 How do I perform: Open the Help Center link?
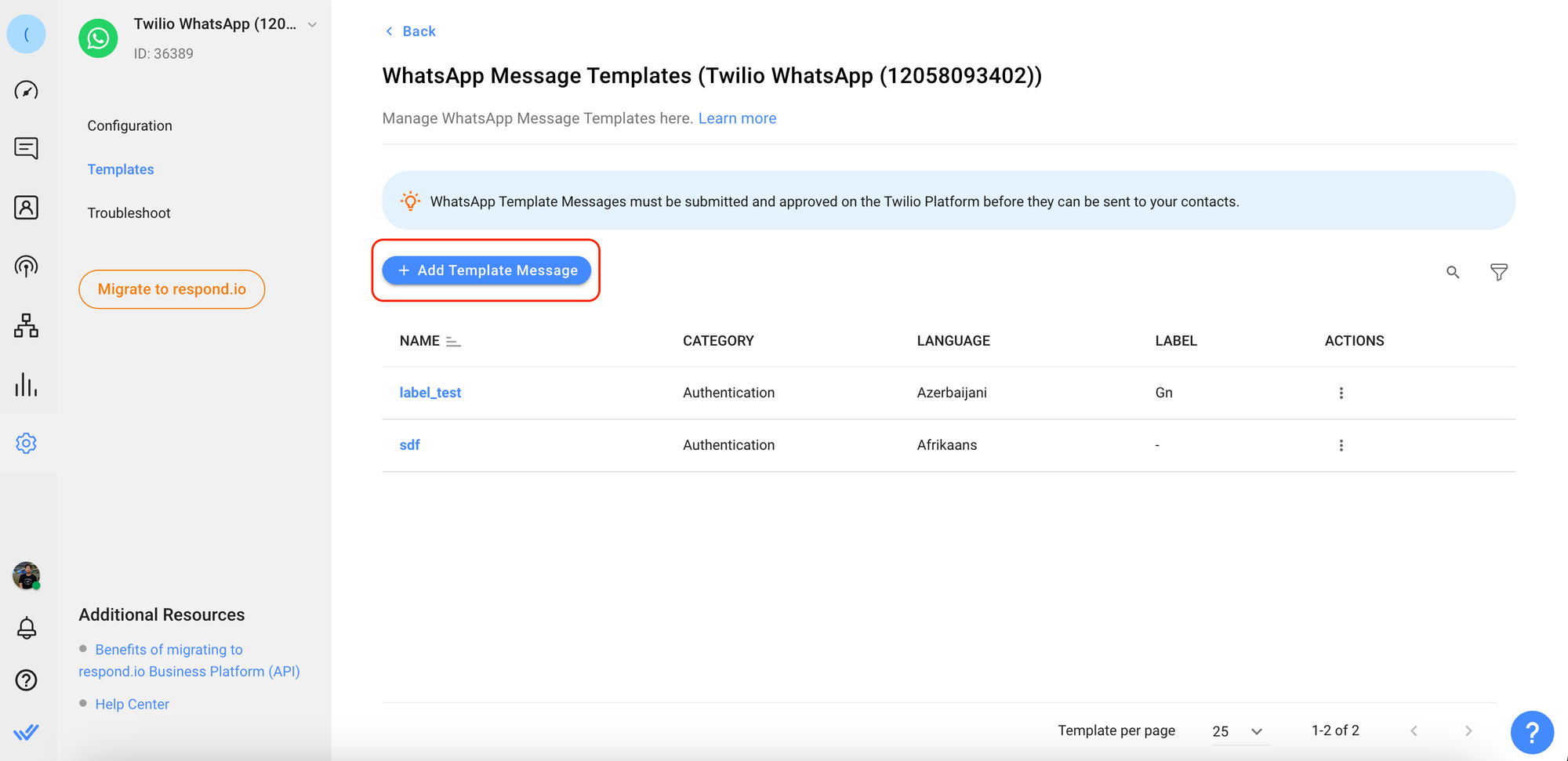pyautogui.click(x=132, y=704)
